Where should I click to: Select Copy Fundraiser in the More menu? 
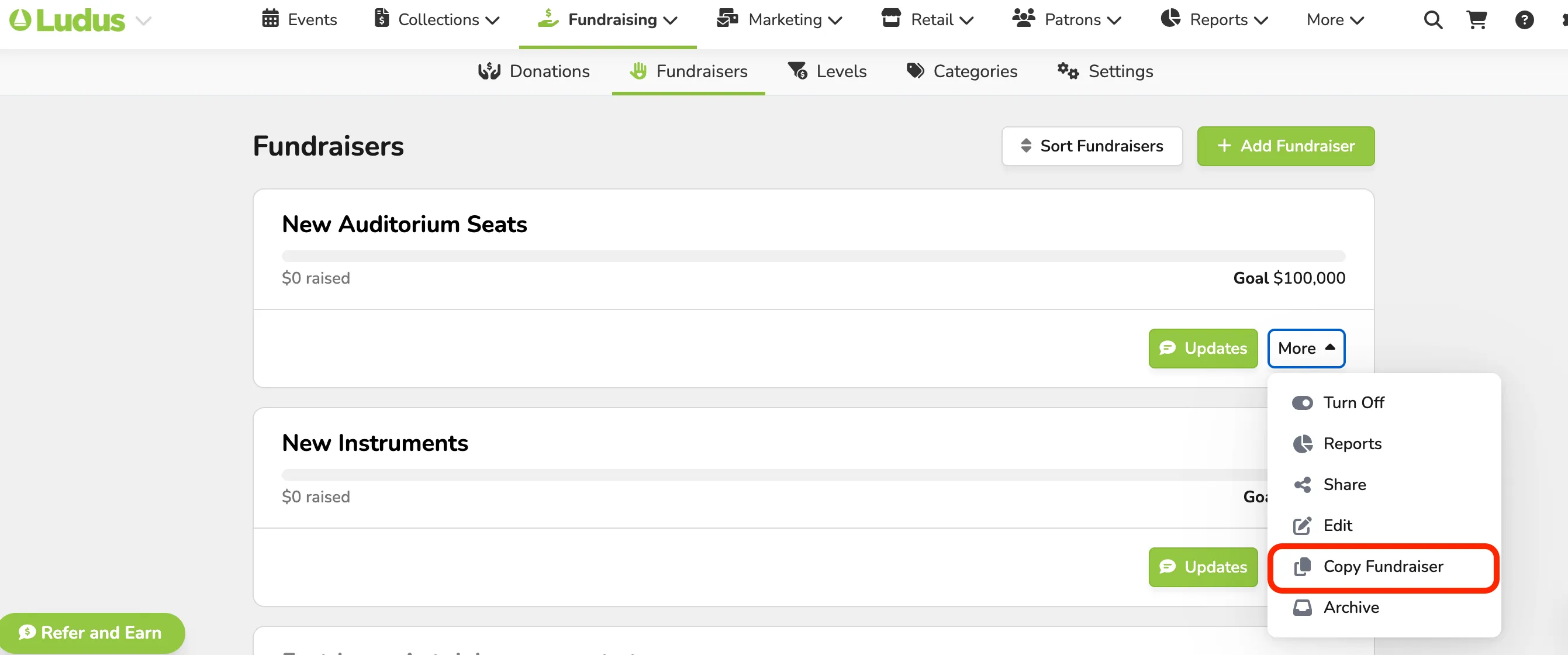[1384, 566]
